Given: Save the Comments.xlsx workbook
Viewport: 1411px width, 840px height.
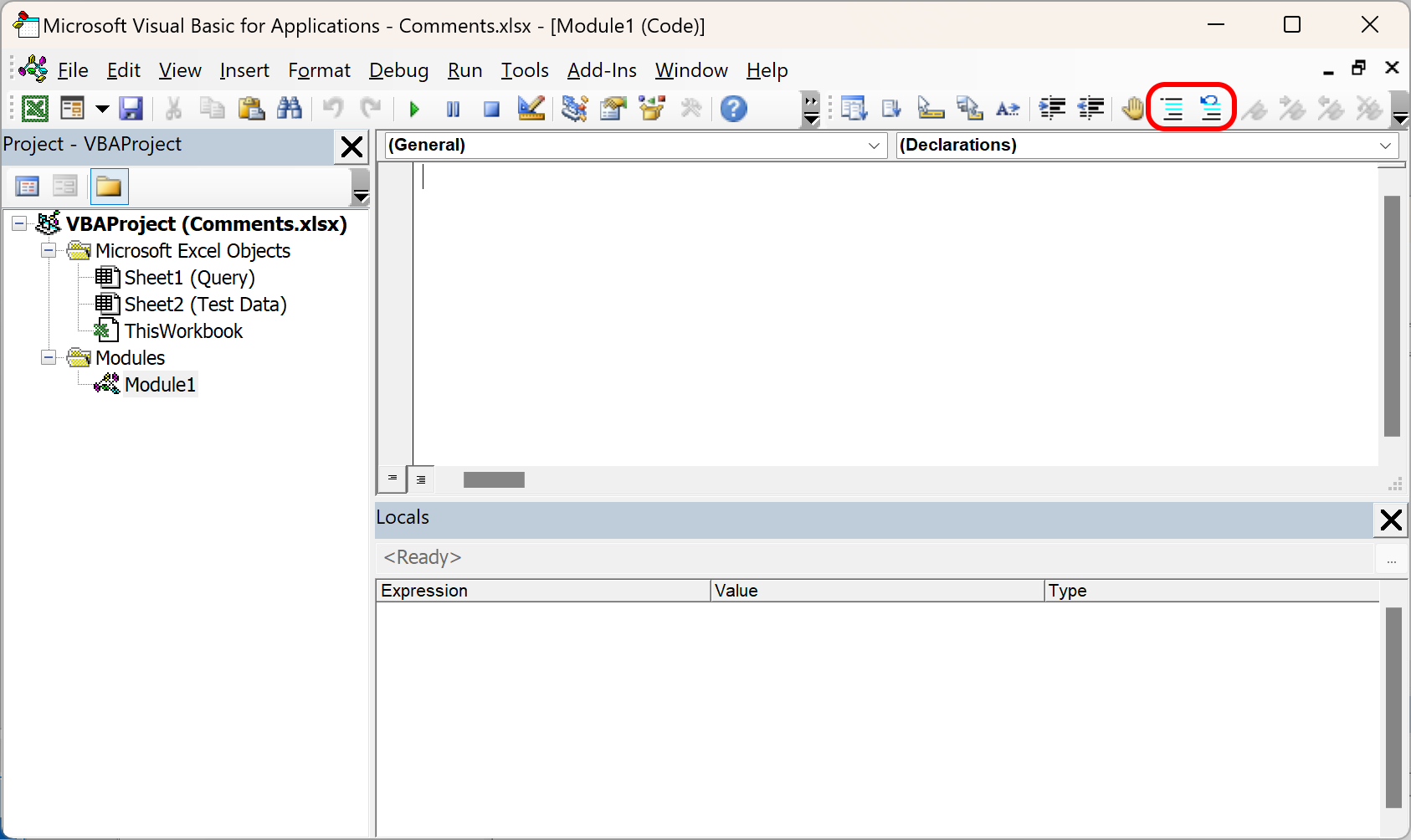Looking at the screenshot, I should [131, 109].
